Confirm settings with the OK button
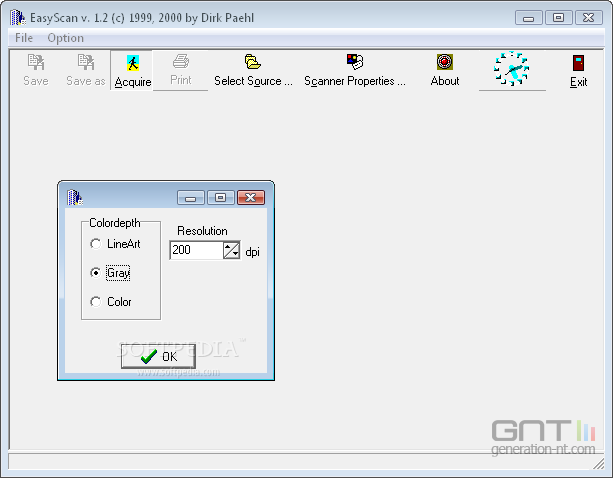This screenshot has height=478, width=613. tap(158, 356)
